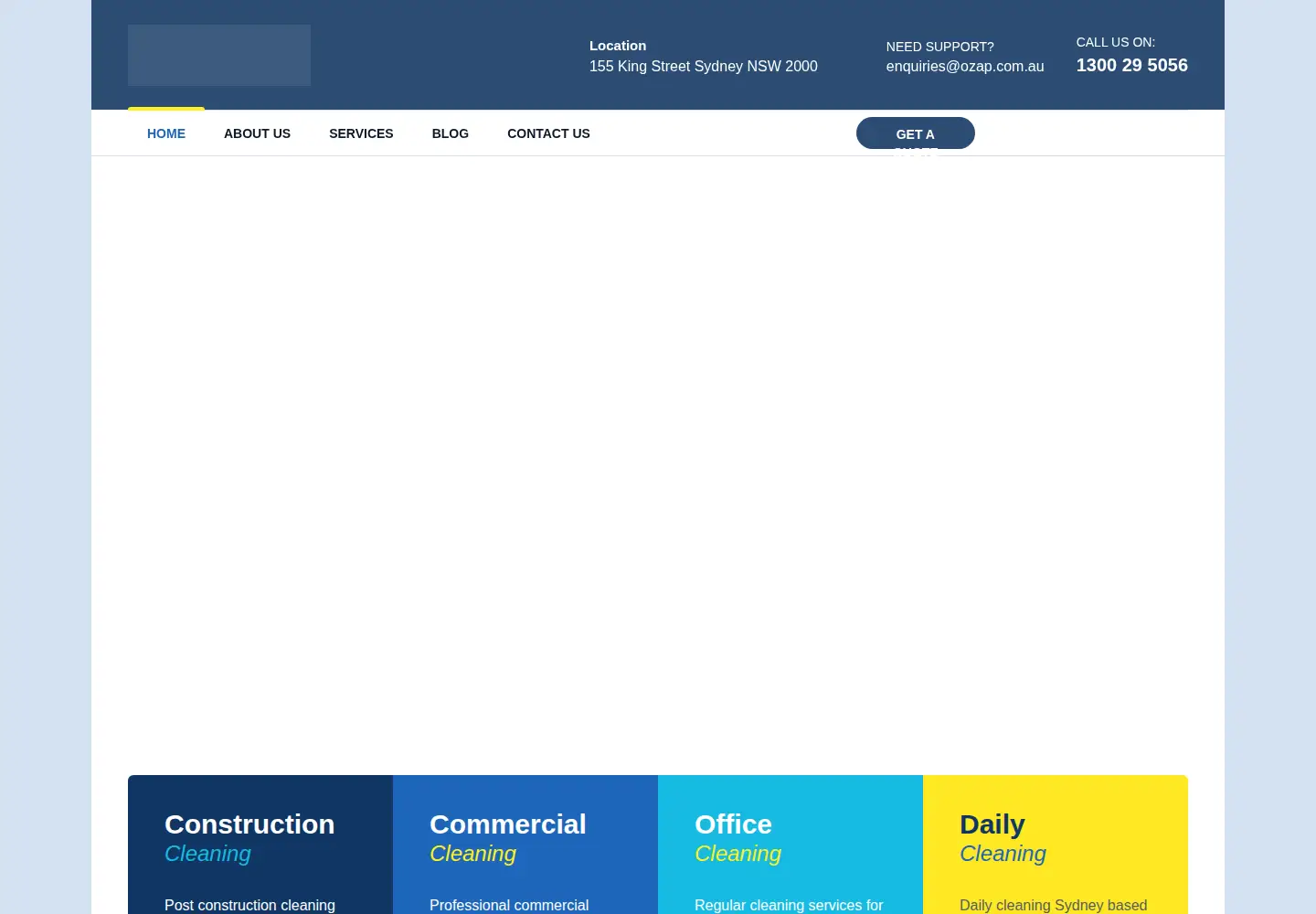Click "Daily cleaning Sydney based" text
Image resolution: width=1316 pixels, height=914 pixels.
[1053, 905]
